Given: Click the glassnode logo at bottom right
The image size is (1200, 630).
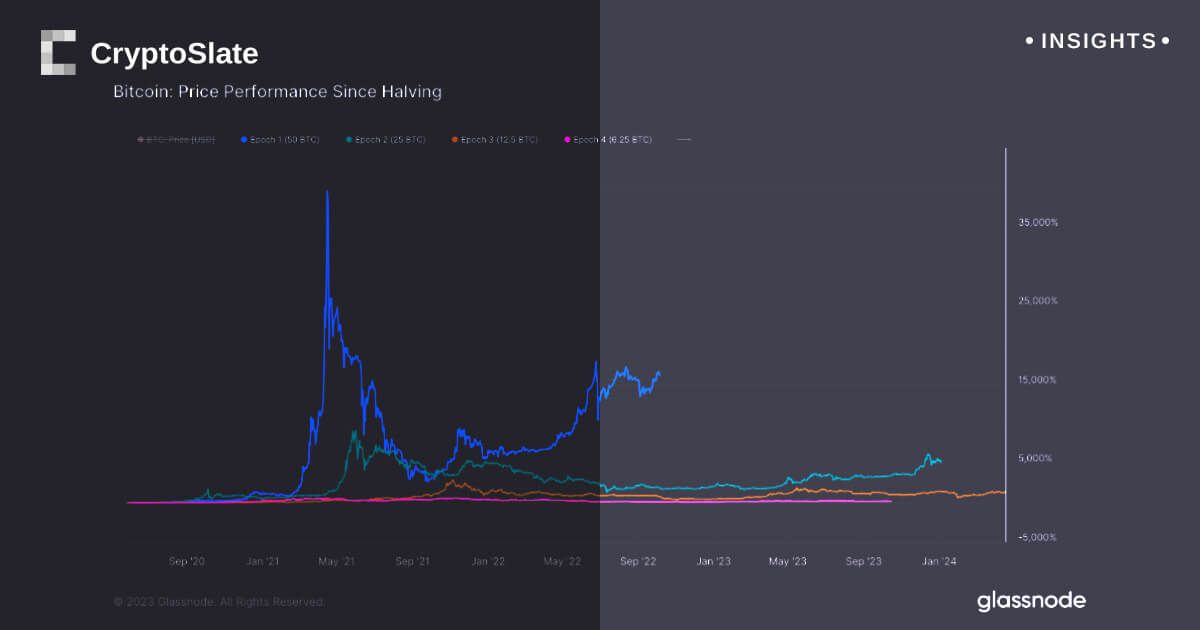Looking at the screenshot, I should pos(1031,601).
